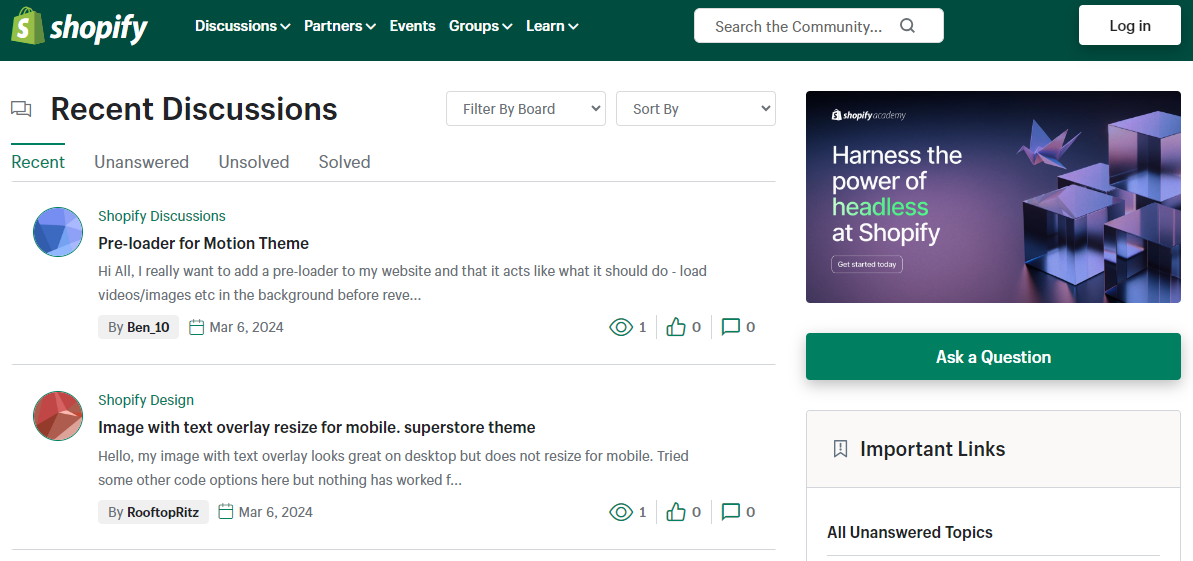Click the views eye icon on Pre-loader post
The image size is (1193, 561).
[621, 327]
